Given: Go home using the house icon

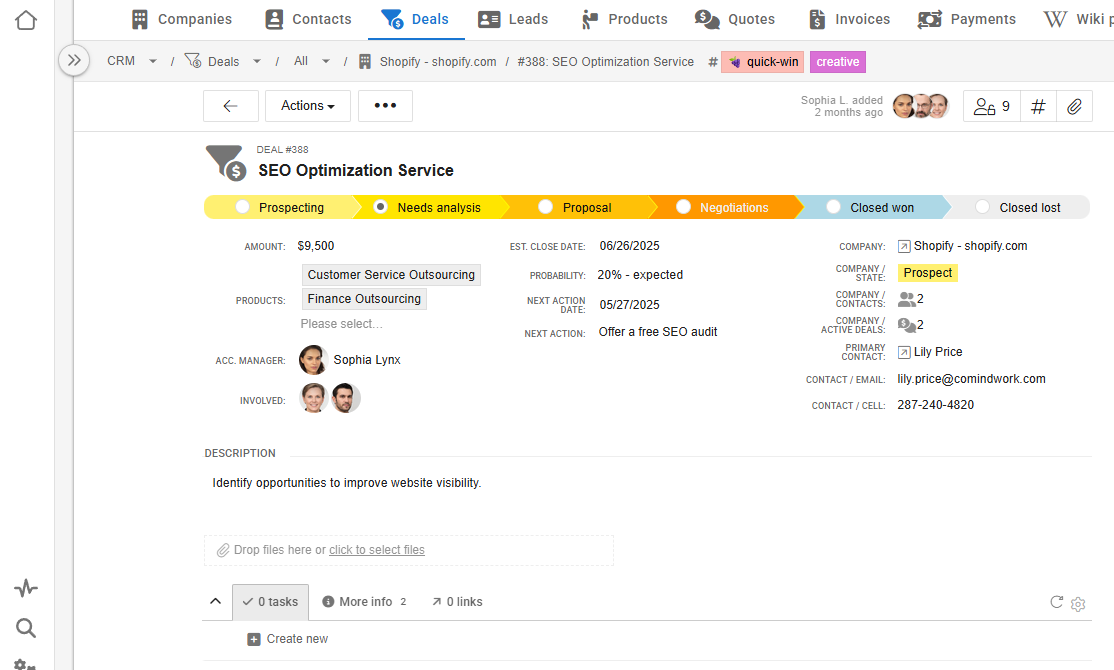Looking at the screenshot, I should point(25,19).
